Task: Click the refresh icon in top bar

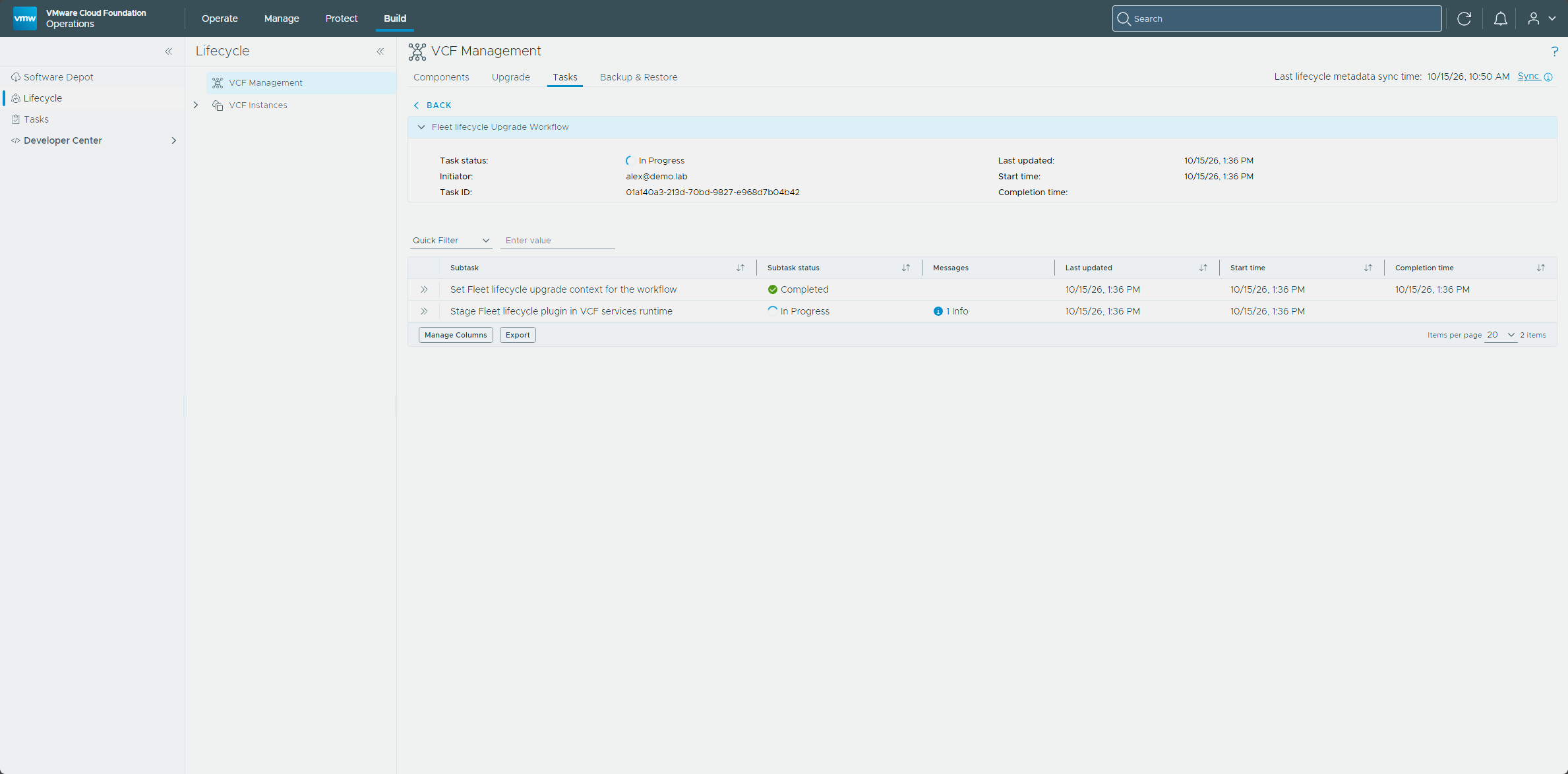Action: (1464, 18)
